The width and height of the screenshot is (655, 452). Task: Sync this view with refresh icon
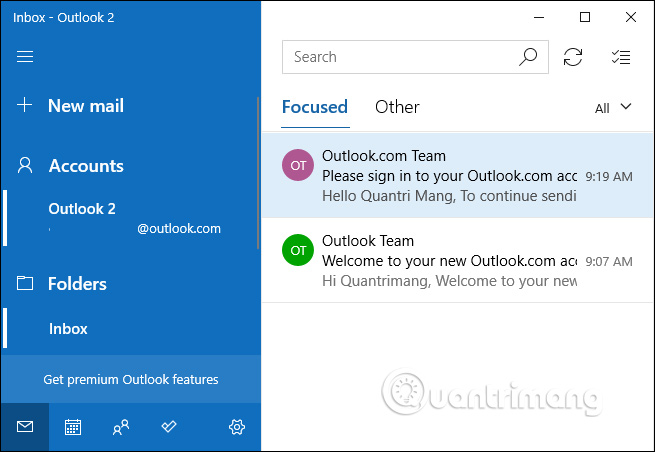[x=573, y=57]
